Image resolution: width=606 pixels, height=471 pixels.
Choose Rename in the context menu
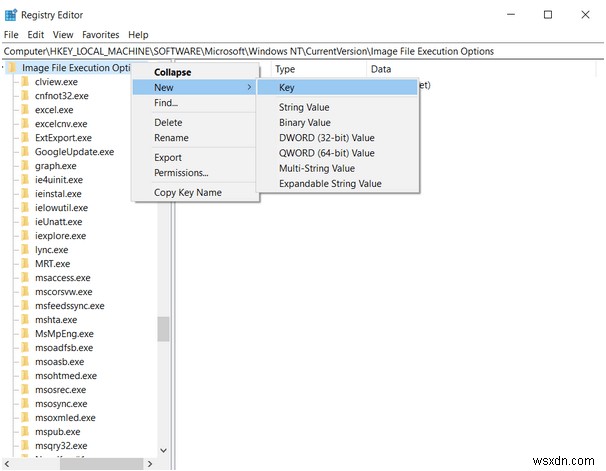coord(171,138)
